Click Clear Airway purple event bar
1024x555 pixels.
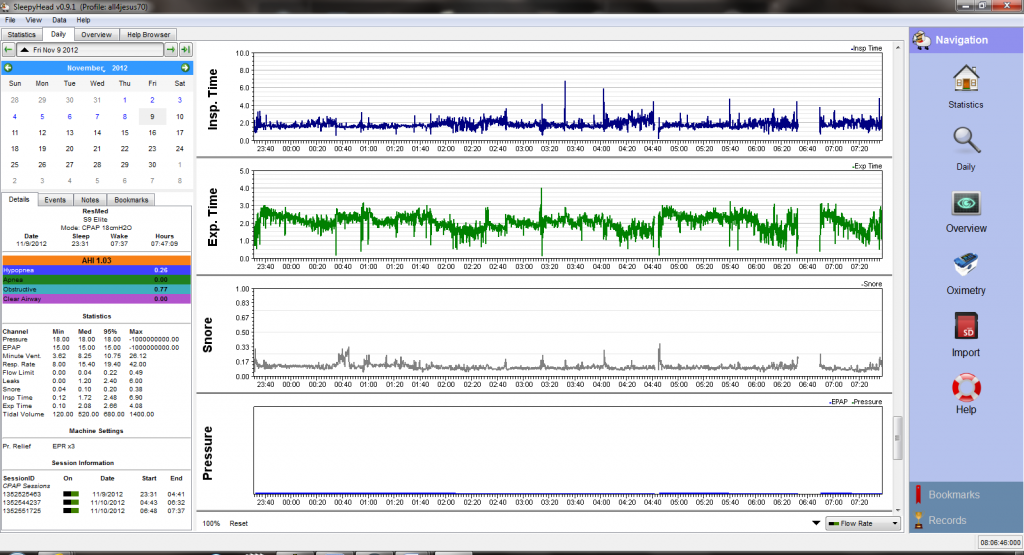coord(97,299)
